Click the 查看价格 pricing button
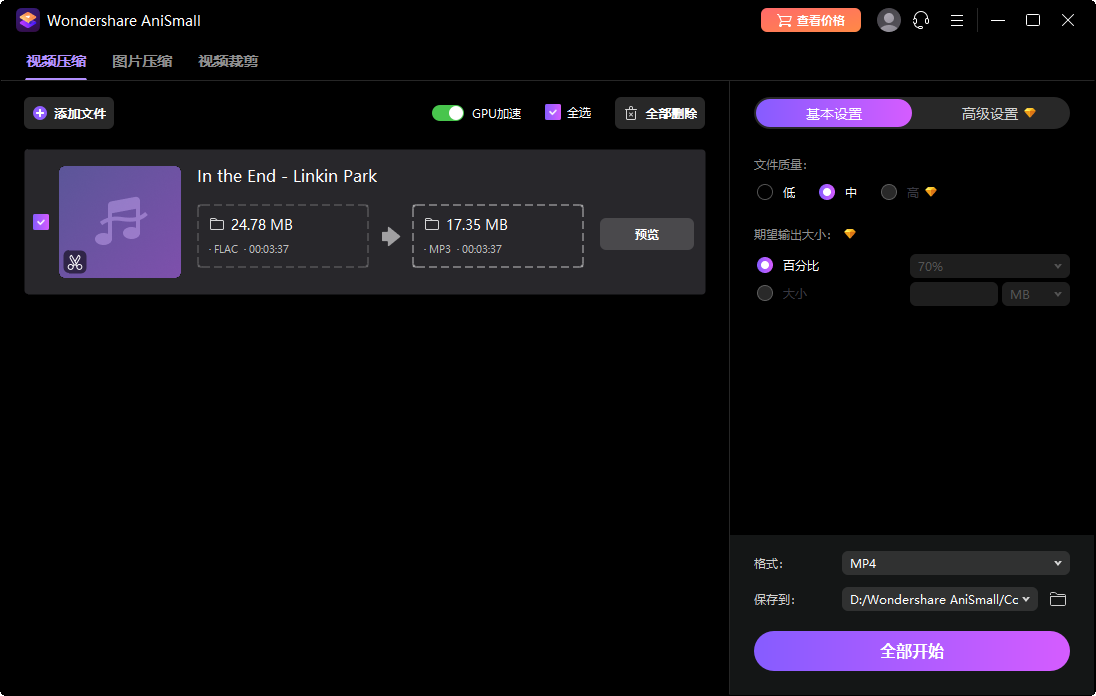1096x696 pixels. [x=811, y=20]
